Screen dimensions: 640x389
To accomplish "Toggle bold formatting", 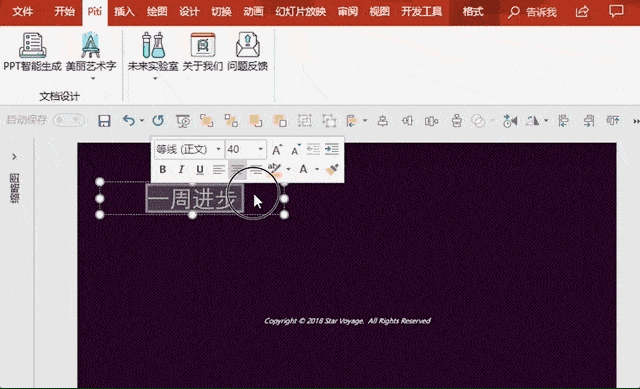I will tap(162, 169).
